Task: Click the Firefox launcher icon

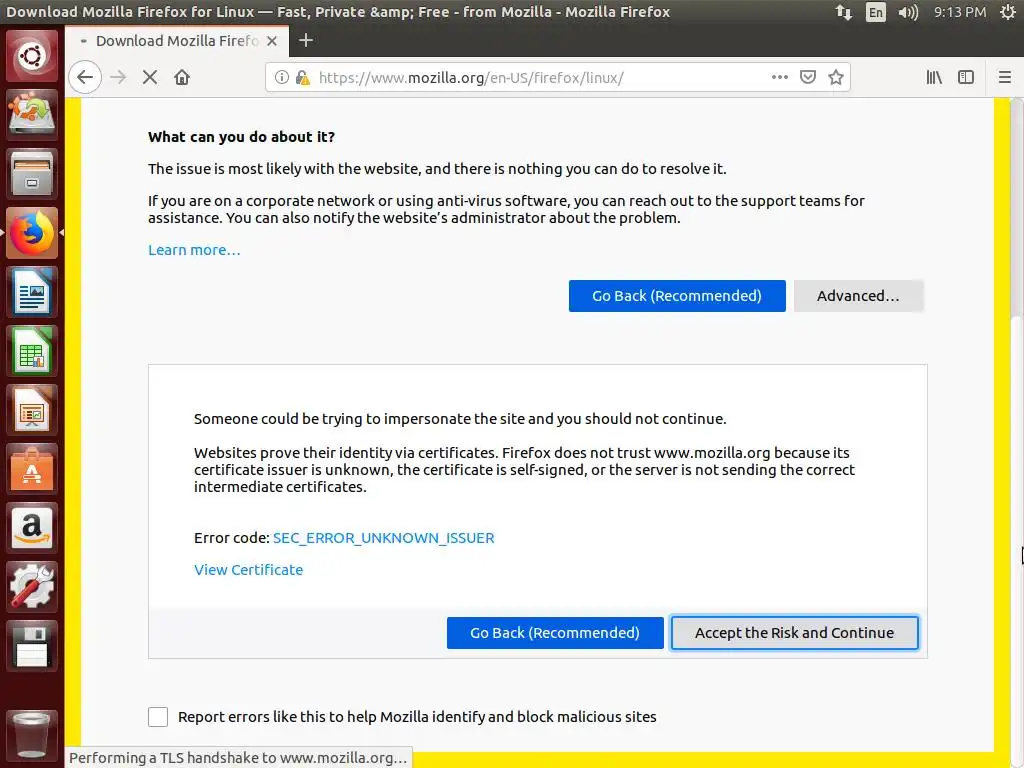Action: click(x=32, y=232)
